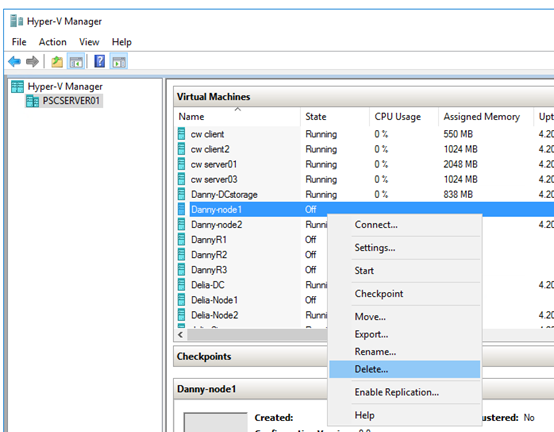Open the View menu
The width and height of the screenshot is (554, 432).
click(x=89, y=42)
